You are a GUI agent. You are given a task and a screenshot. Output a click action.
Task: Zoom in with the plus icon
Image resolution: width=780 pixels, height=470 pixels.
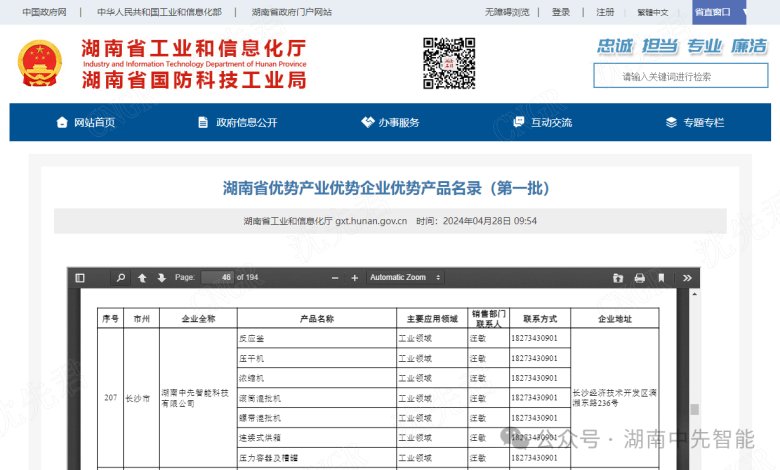click(x=354, y=277)
